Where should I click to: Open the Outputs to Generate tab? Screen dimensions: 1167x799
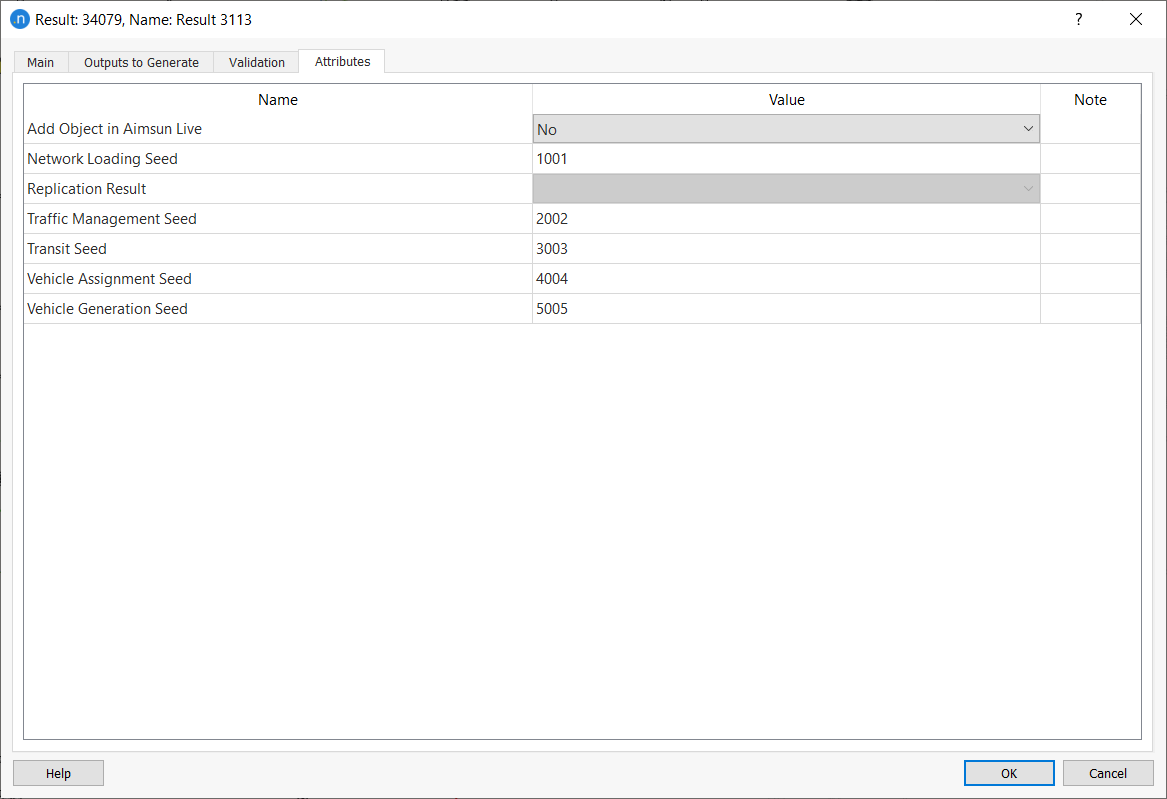pos(141,62)
